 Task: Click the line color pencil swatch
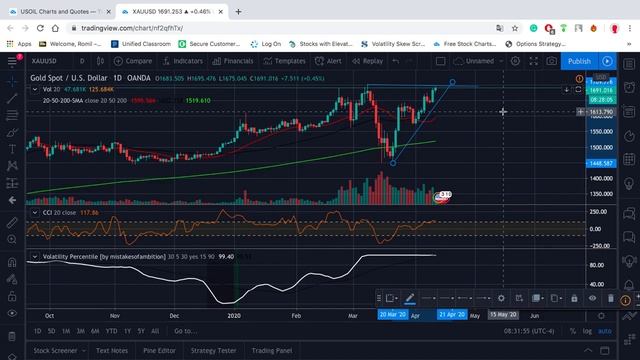410,298
